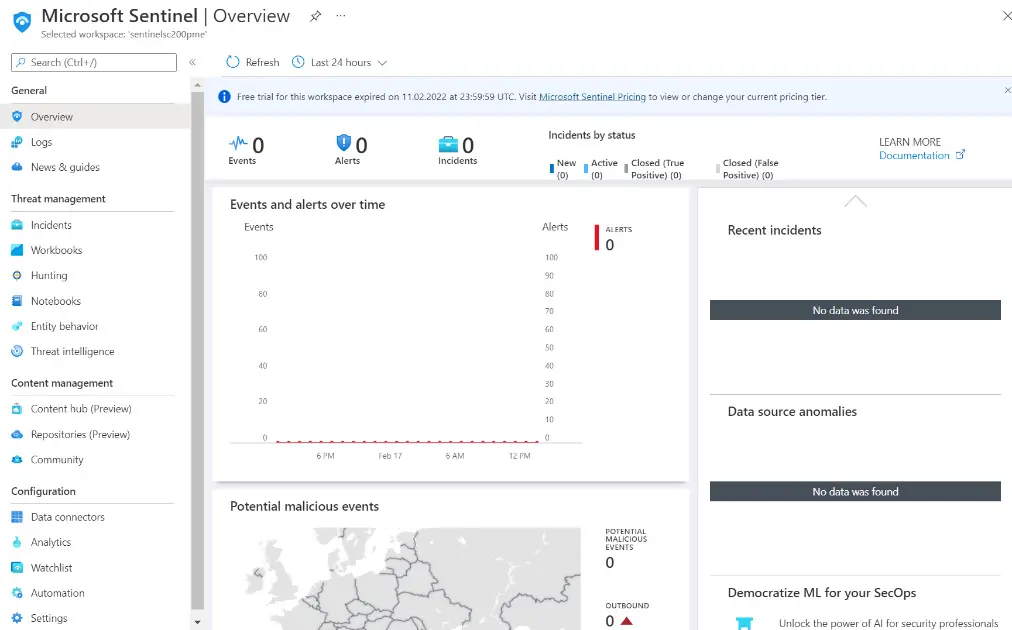Click the red OUTBOUND triangle indicator
The image size is (1012, 630).
(626, 621)
